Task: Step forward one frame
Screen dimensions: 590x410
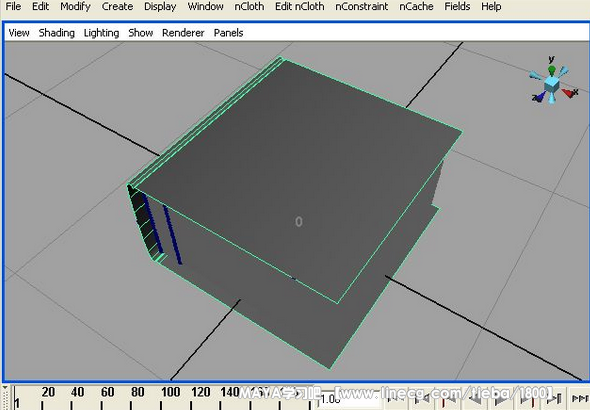Action: [x=555, y=398]
